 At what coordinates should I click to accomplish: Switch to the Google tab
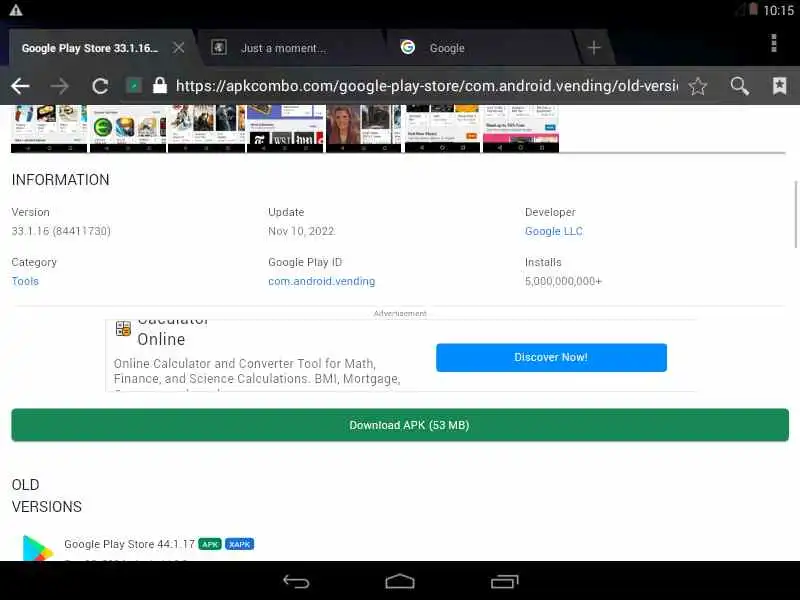click(447, 48)
